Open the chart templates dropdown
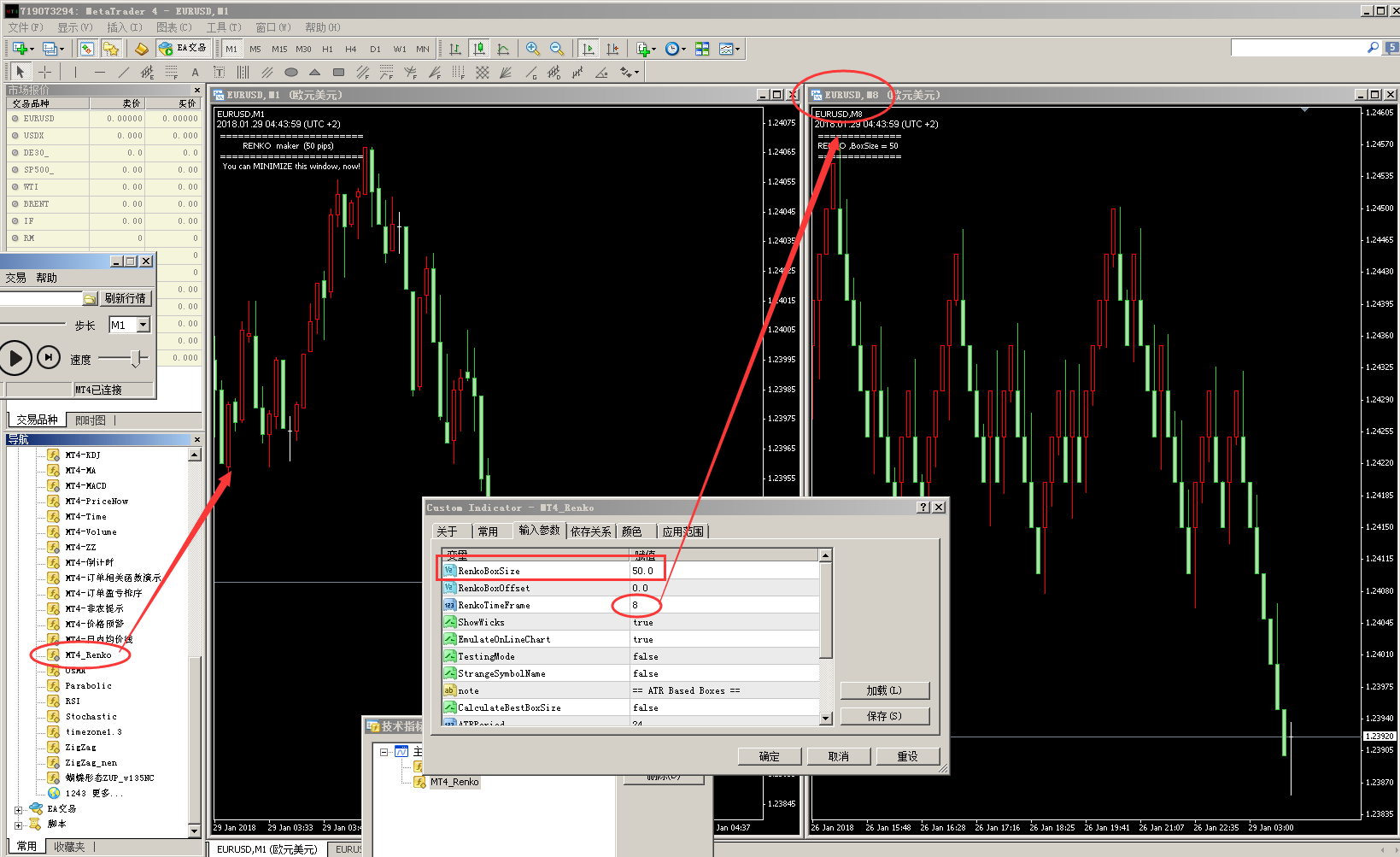This screenshot has height=857, width=1400. [729, 49]
